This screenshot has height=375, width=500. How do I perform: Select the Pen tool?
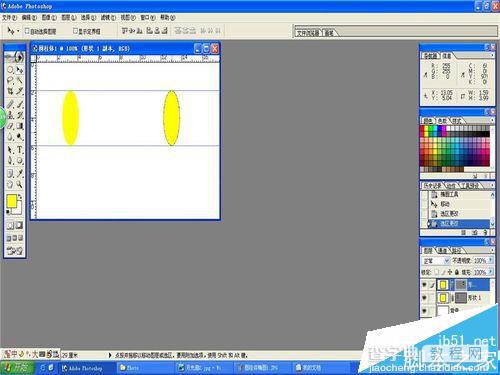(10, 161)
